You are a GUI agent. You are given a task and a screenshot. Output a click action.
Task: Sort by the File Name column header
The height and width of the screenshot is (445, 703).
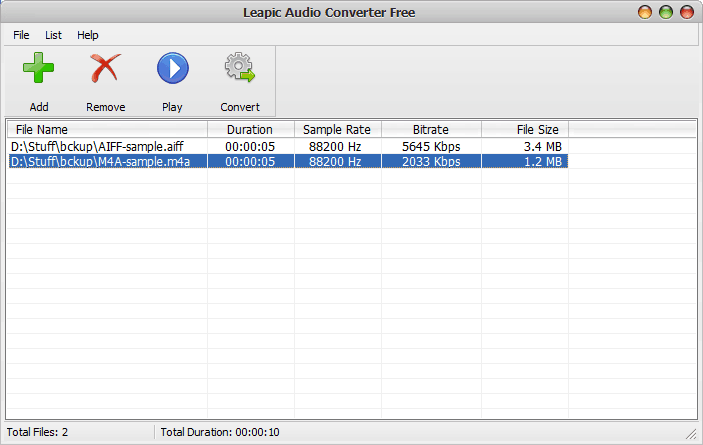tap(107, 130)
